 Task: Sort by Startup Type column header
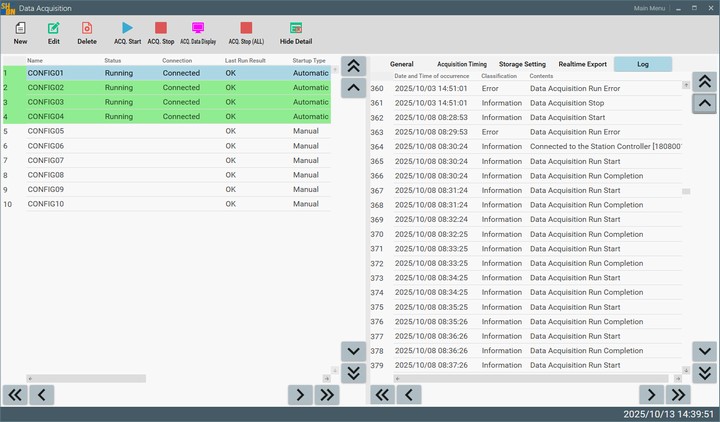point(309,61)
